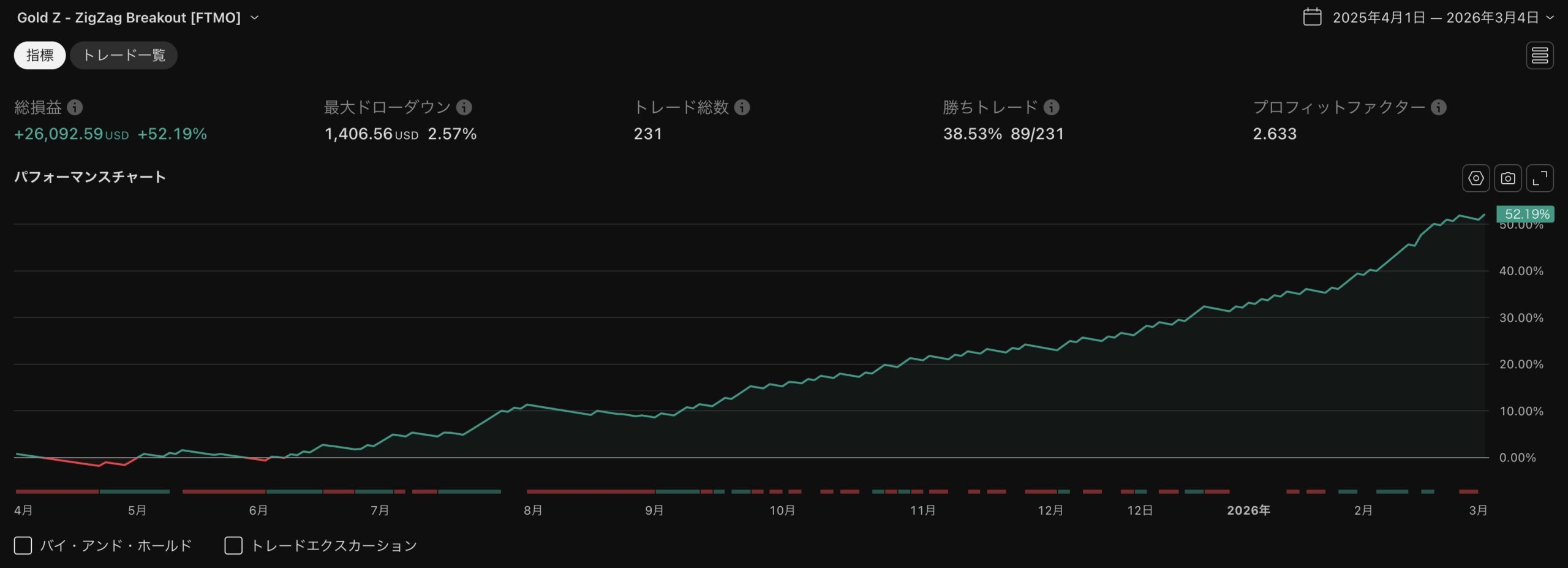Open the list view icon at top right
1568x568 pixels.
tap(1540, 55)
